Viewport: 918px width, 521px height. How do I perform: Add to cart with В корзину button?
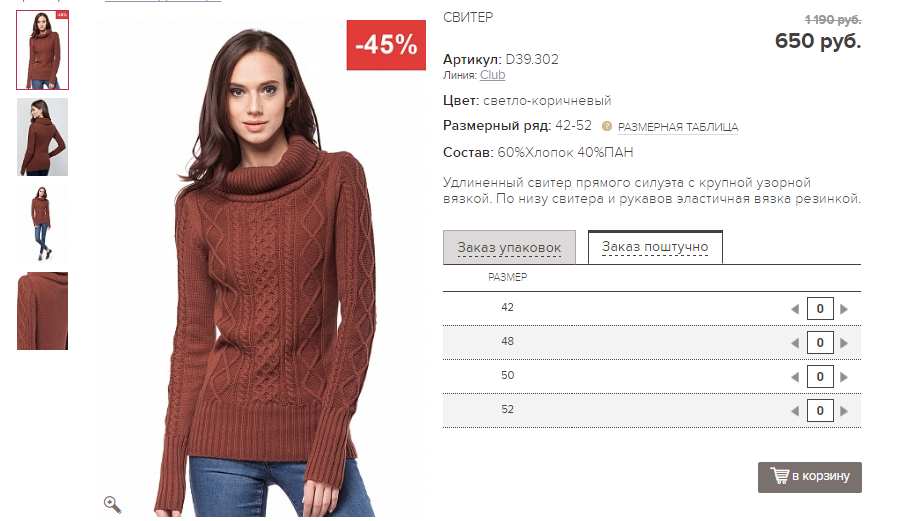click(x=810, y=477)
